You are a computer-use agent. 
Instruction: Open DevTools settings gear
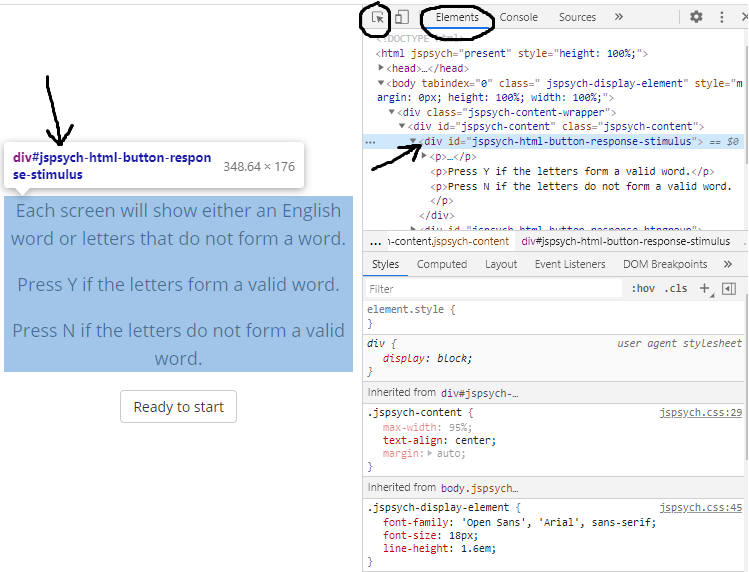pyautogui.click(x=696, y=17)
